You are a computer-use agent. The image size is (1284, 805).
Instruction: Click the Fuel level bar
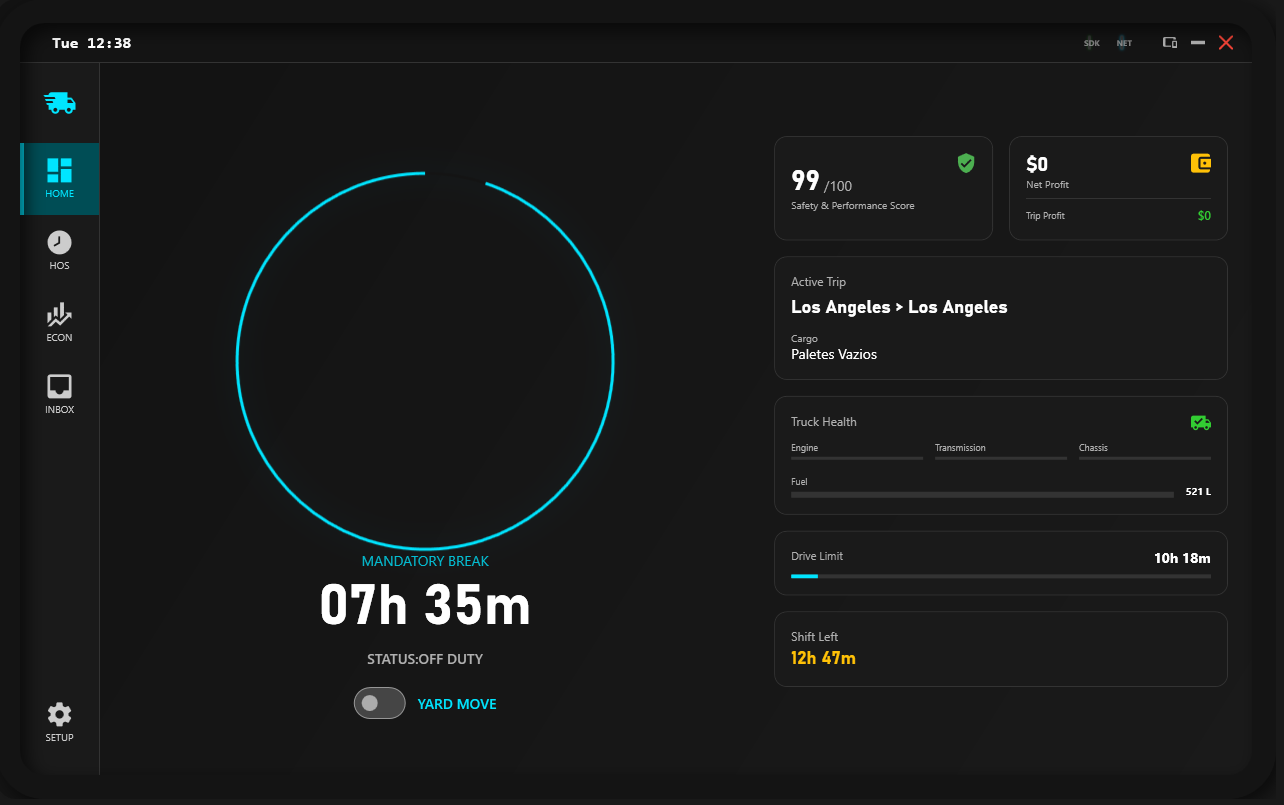[x=982, y=494]
